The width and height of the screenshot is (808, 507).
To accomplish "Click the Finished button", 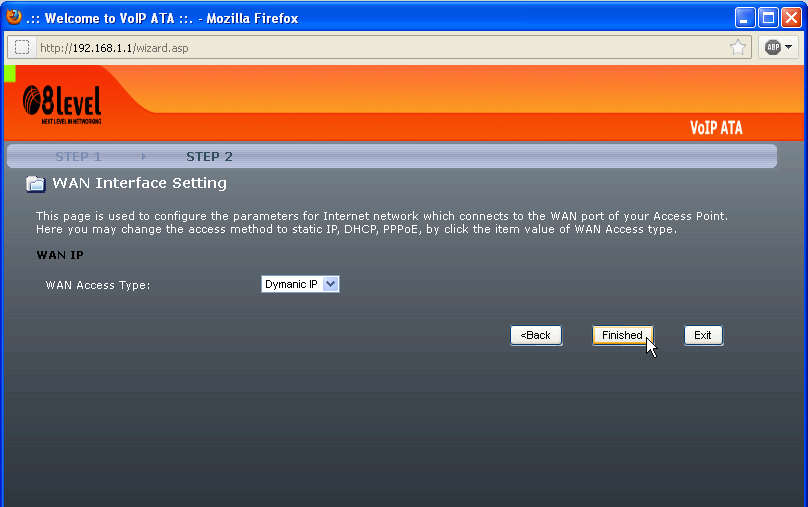I will (622, 335).
